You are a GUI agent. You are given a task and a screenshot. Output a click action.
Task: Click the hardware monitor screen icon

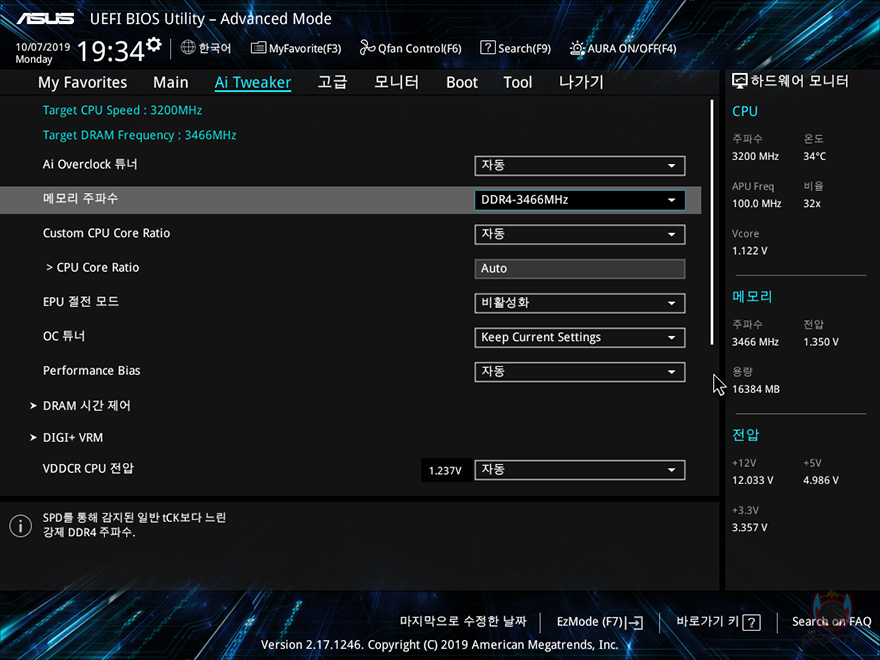click(x=740, y=81)
